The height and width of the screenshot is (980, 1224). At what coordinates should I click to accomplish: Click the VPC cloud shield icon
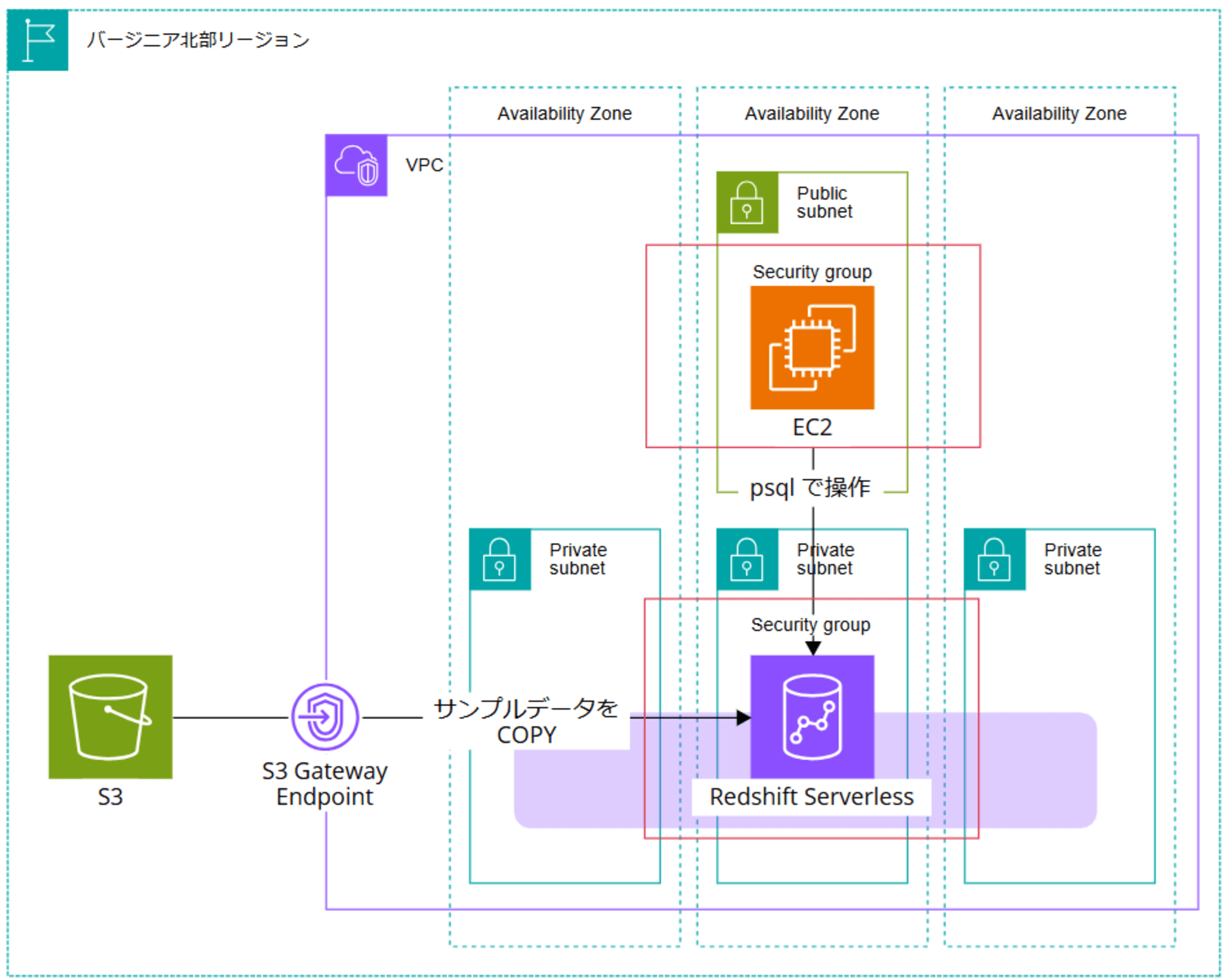coord(356,165)
